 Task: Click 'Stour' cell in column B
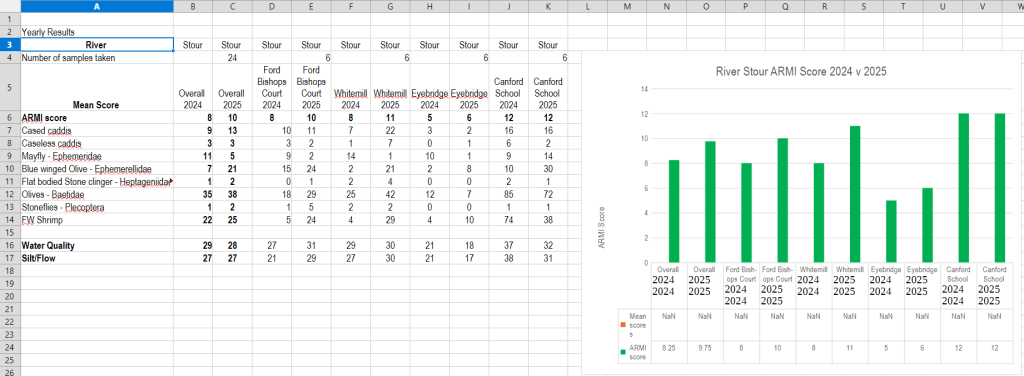(193, 45)
